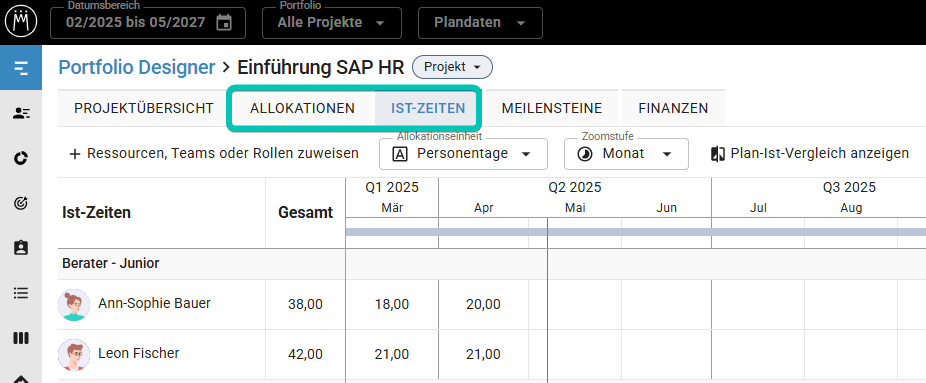926x383 pixels.
Task: Open the target sidebar icon
Action: [21, 203]
